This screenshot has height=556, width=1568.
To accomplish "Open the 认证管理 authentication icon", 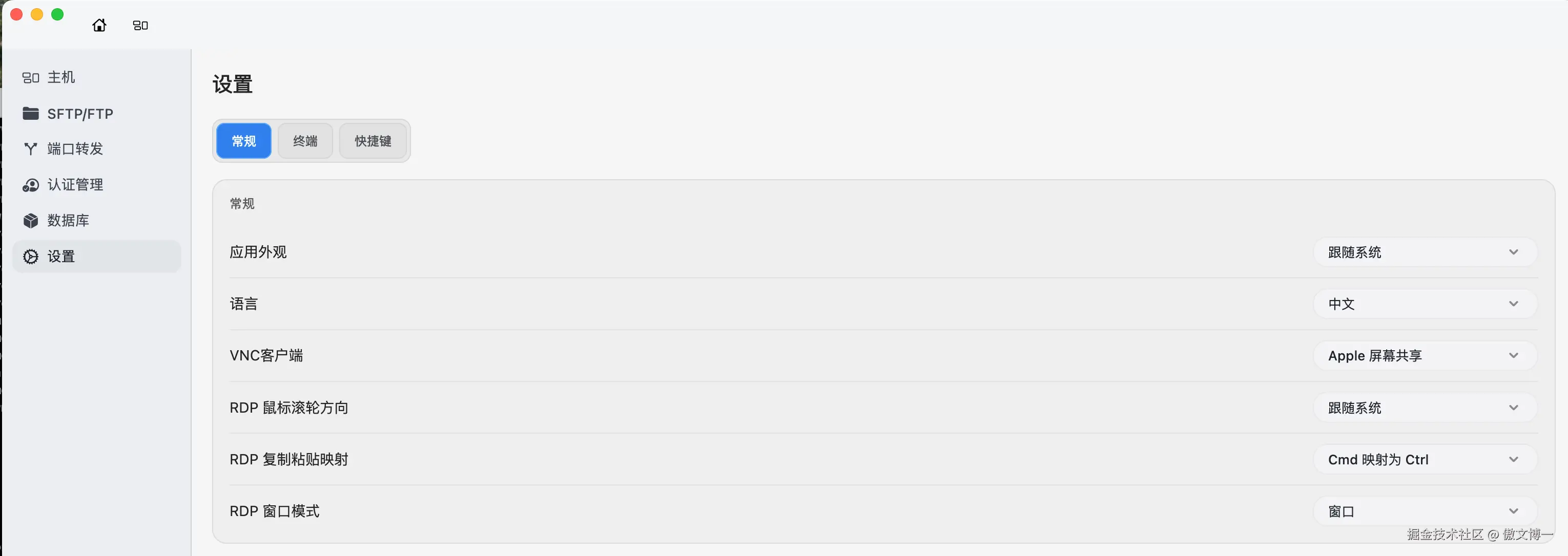I will point(30,185).
